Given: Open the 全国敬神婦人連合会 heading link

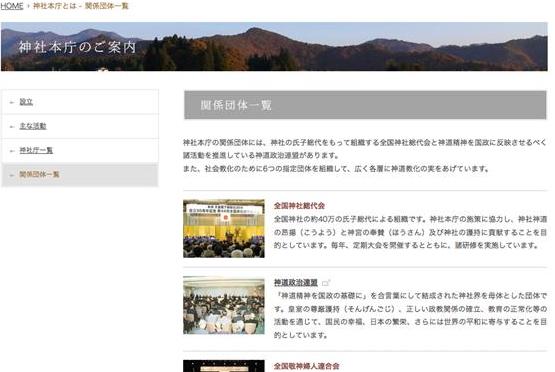Looking at the screenshot, I should point(307,366).
